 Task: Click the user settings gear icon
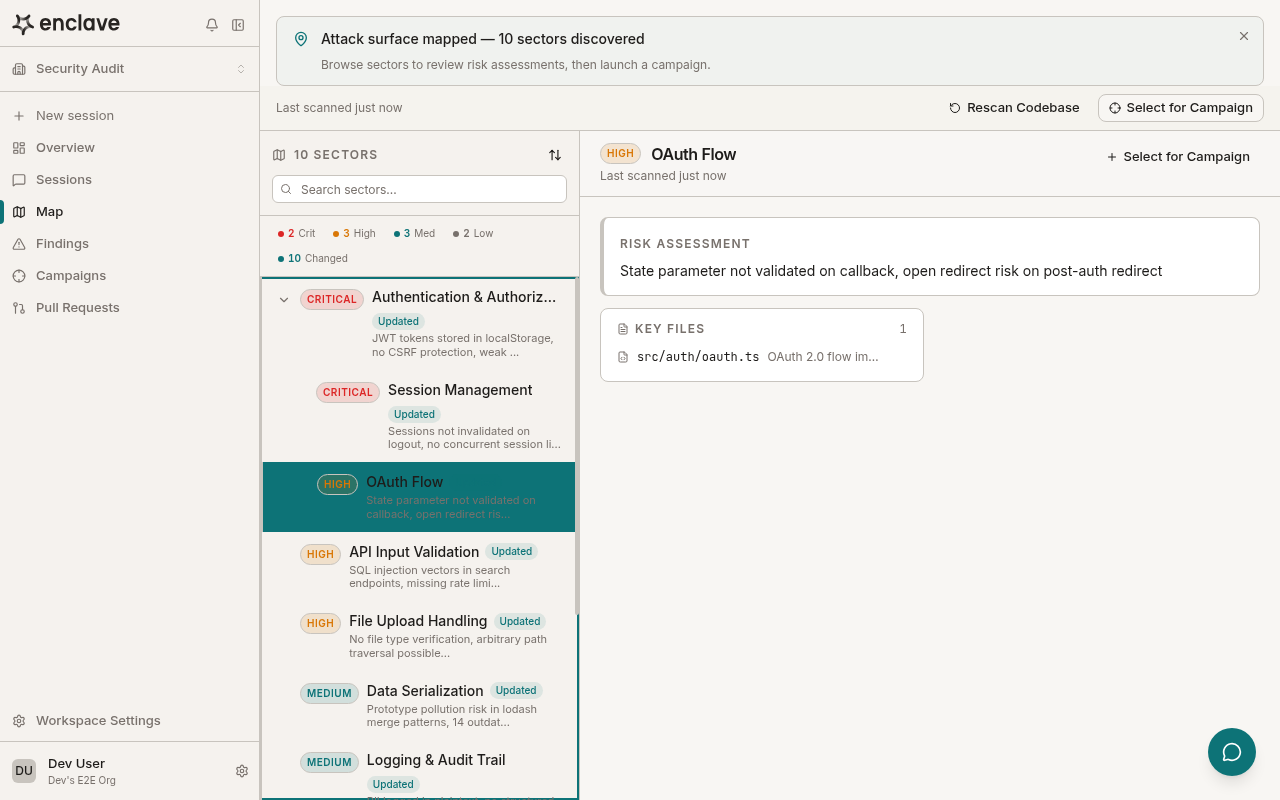click(x=242, y=771)
